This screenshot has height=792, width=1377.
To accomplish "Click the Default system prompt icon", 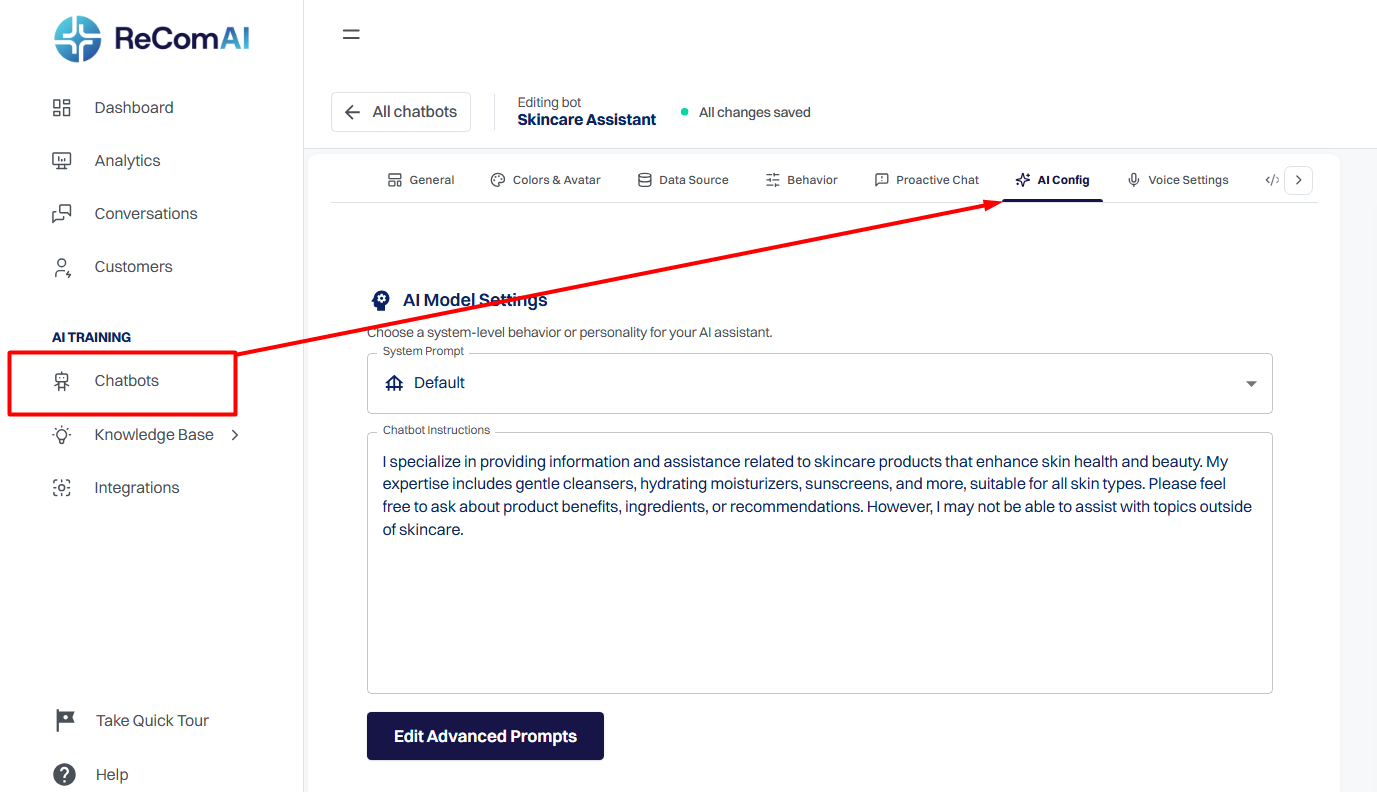I will tap(394, 383).
